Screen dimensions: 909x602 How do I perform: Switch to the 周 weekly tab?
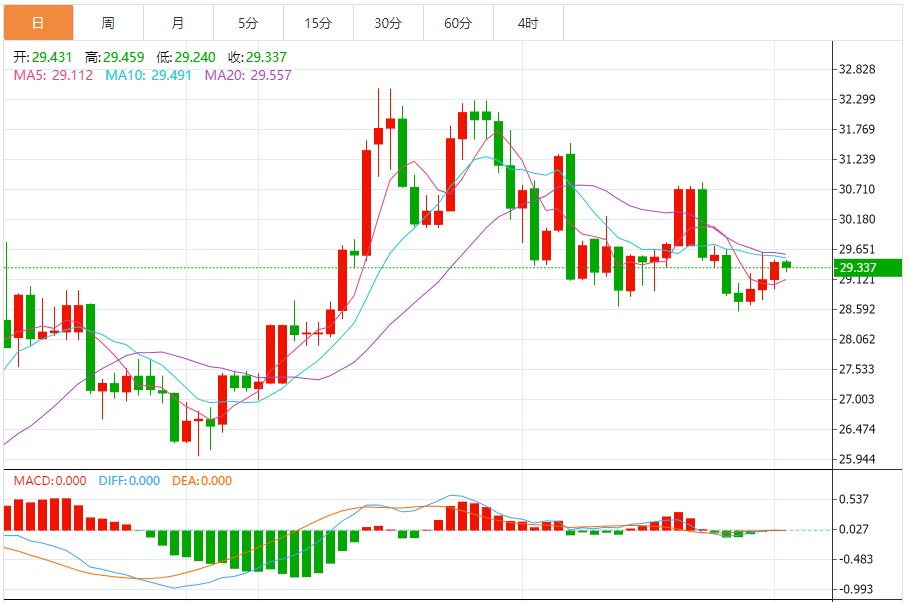[108, 23]
